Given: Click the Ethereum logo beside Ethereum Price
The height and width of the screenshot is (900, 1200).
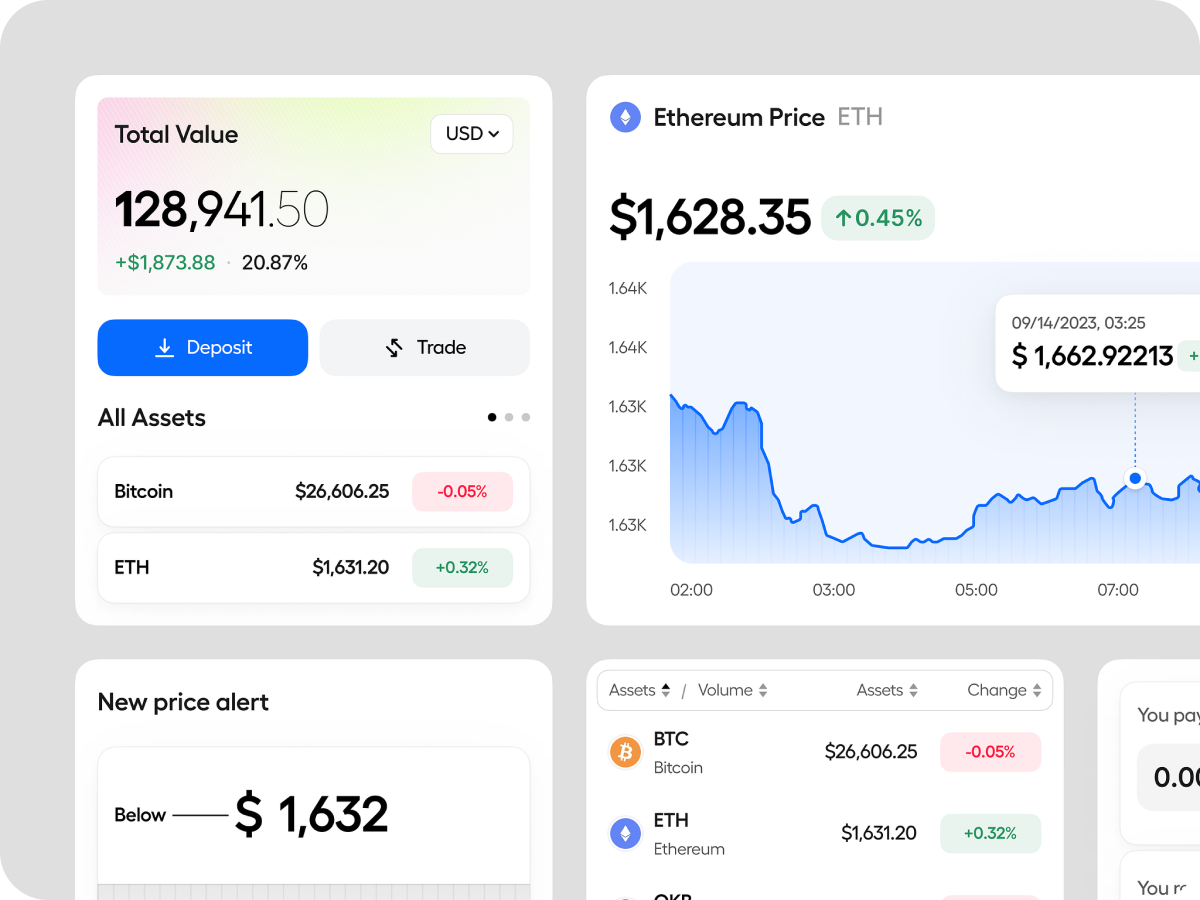Looking at the screenshot, I should click(x=625, y=118).
